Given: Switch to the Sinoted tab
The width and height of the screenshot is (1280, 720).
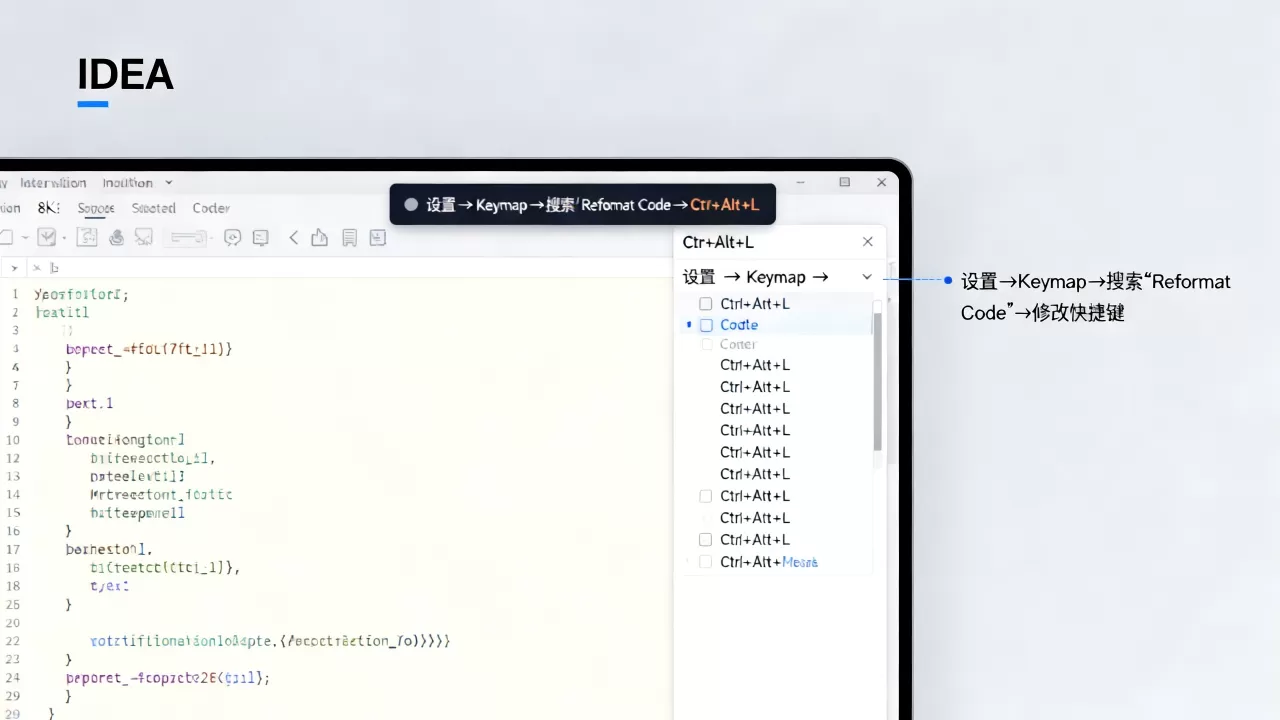Looking at the screenshot, I should [153, 208].
